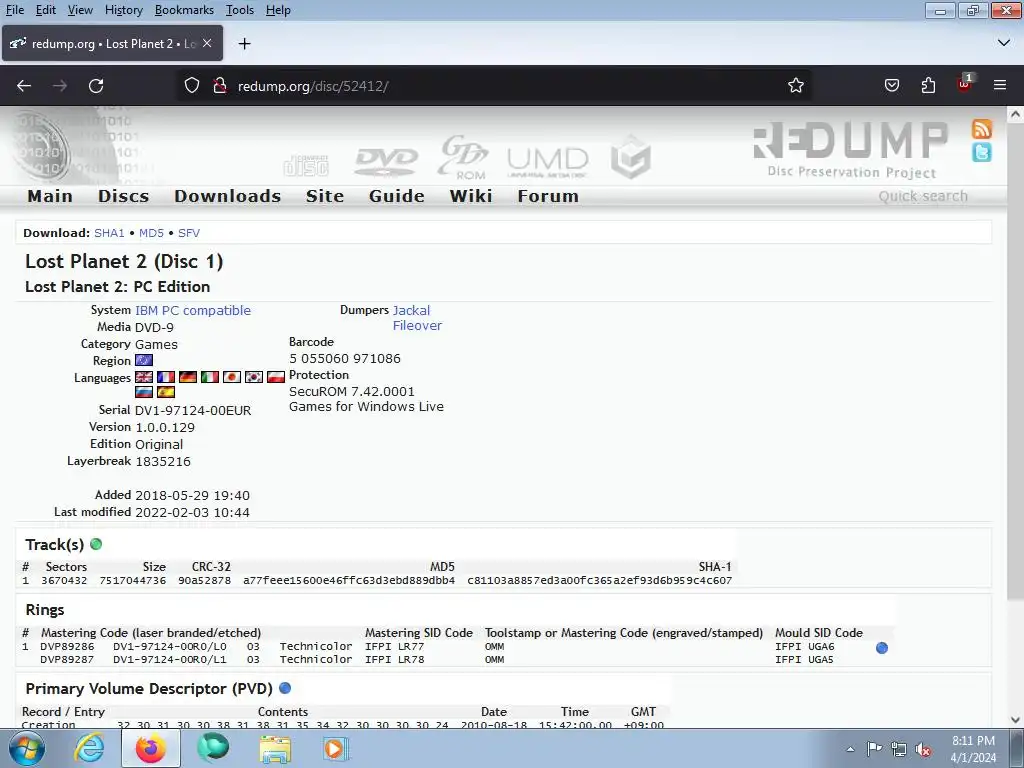
Task: Open the Redump Twitter icon
Action: click(x=982, y=152)
